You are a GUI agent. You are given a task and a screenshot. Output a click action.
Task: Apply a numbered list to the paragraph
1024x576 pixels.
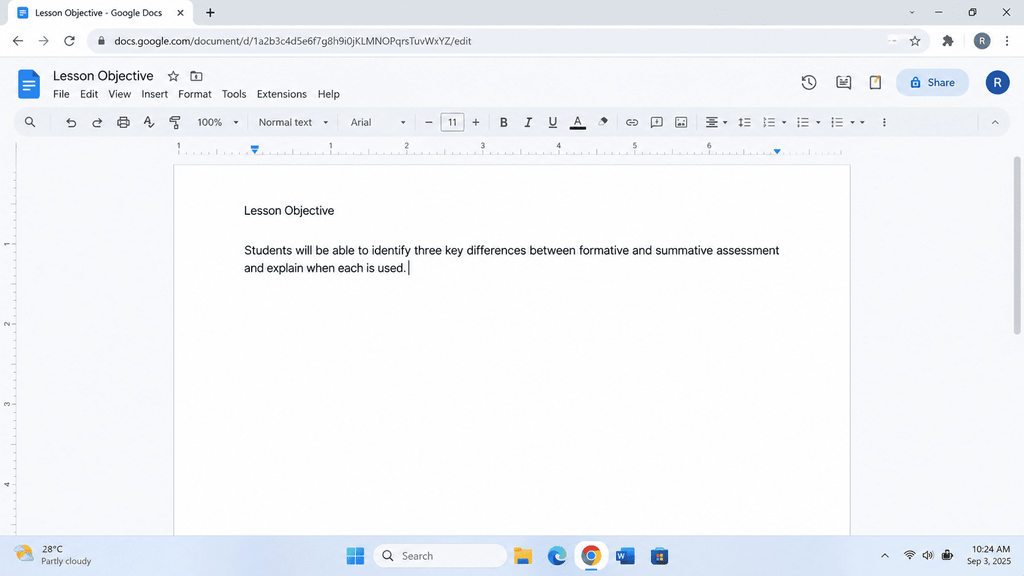[769, 122]
